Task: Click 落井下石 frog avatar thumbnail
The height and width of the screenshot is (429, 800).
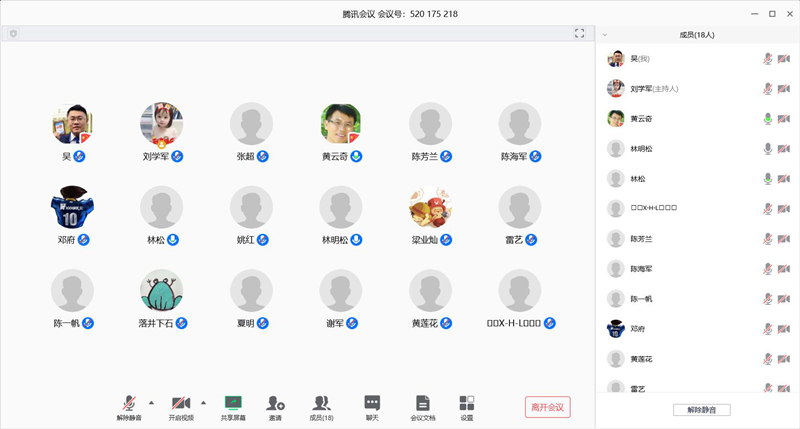Action: tap(161, 291)
